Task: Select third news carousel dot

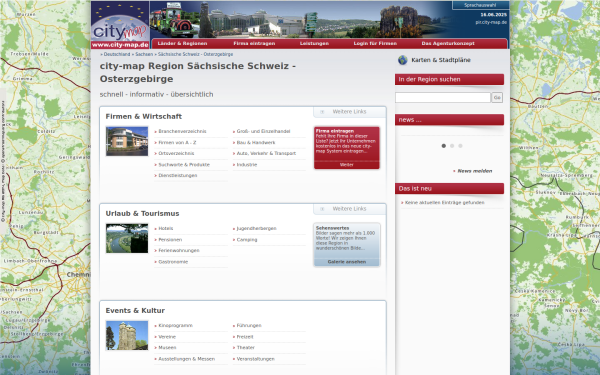Action: pyautogui.click(x=460, y=146)
